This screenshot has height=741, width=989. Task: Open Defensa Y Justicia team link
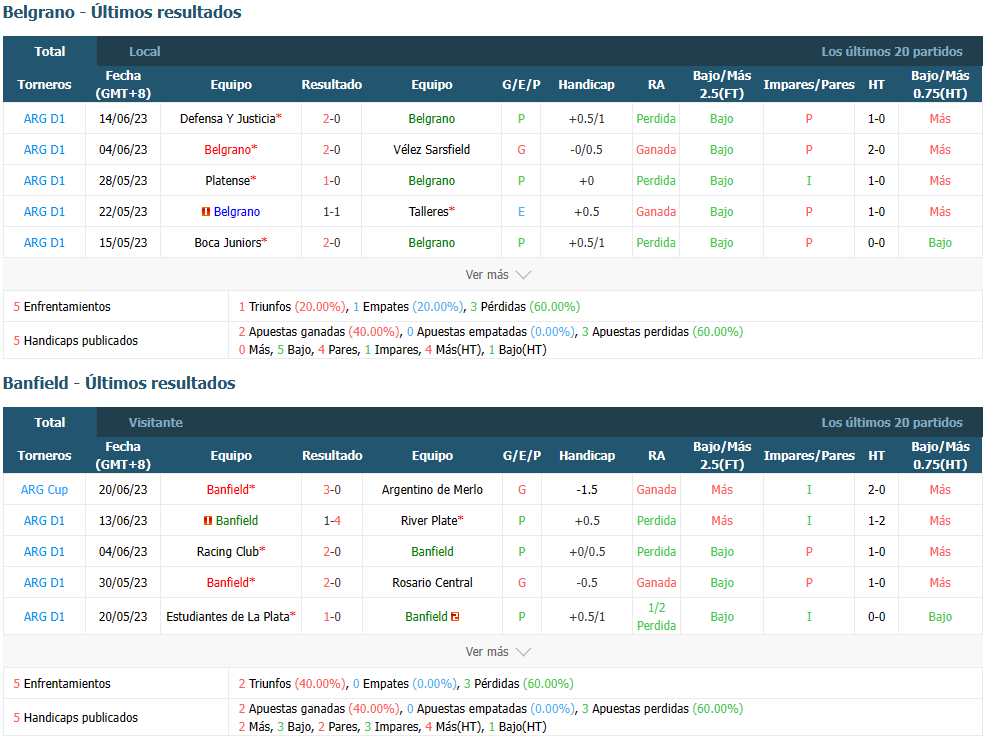(228, 119)
